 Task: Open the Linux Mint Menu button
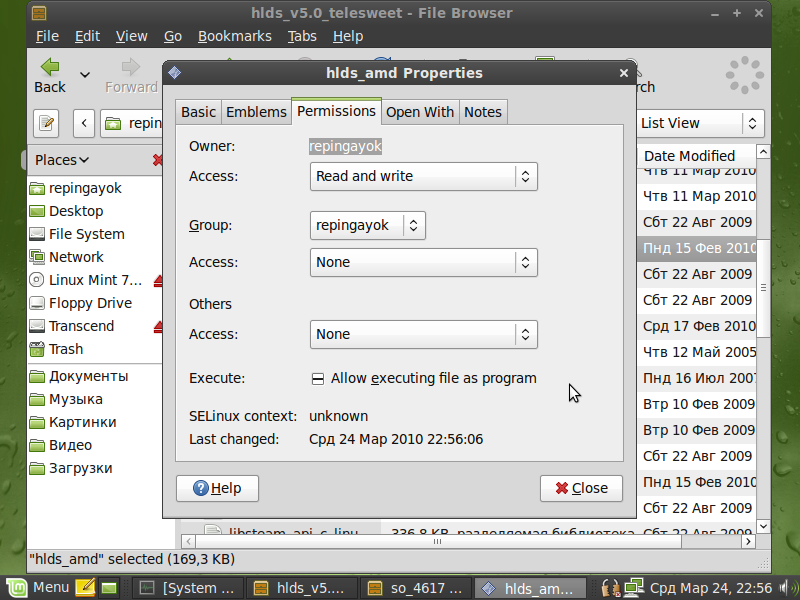coord(38,588)
